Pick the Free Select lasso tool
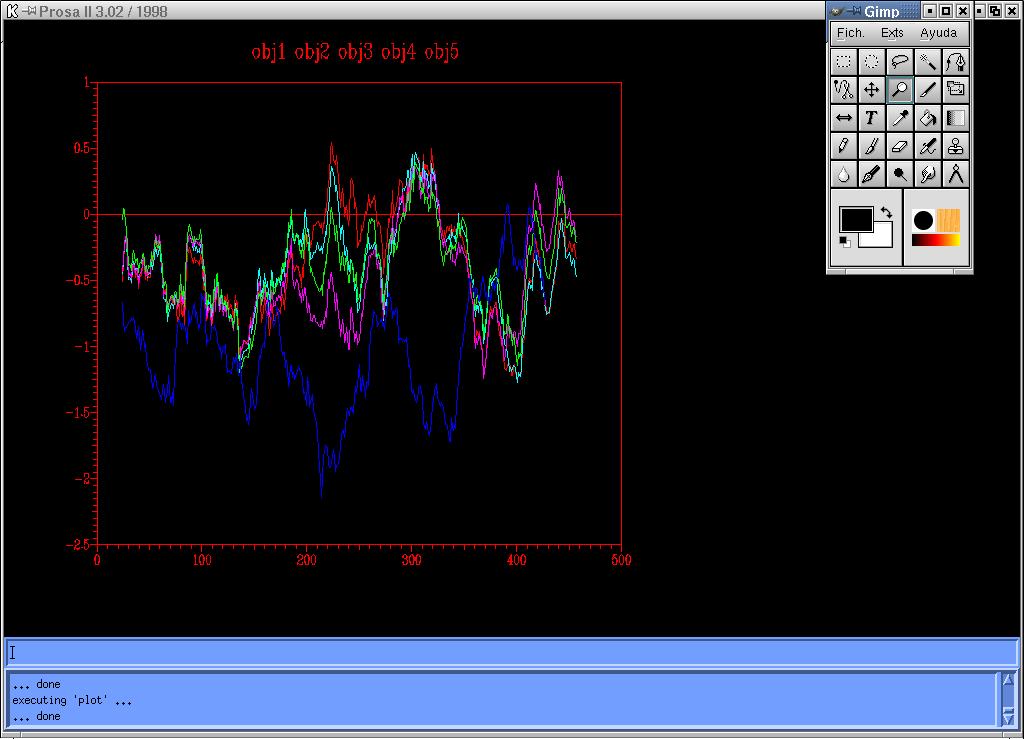The image size is (1024, 739). (x=900, y=61)
